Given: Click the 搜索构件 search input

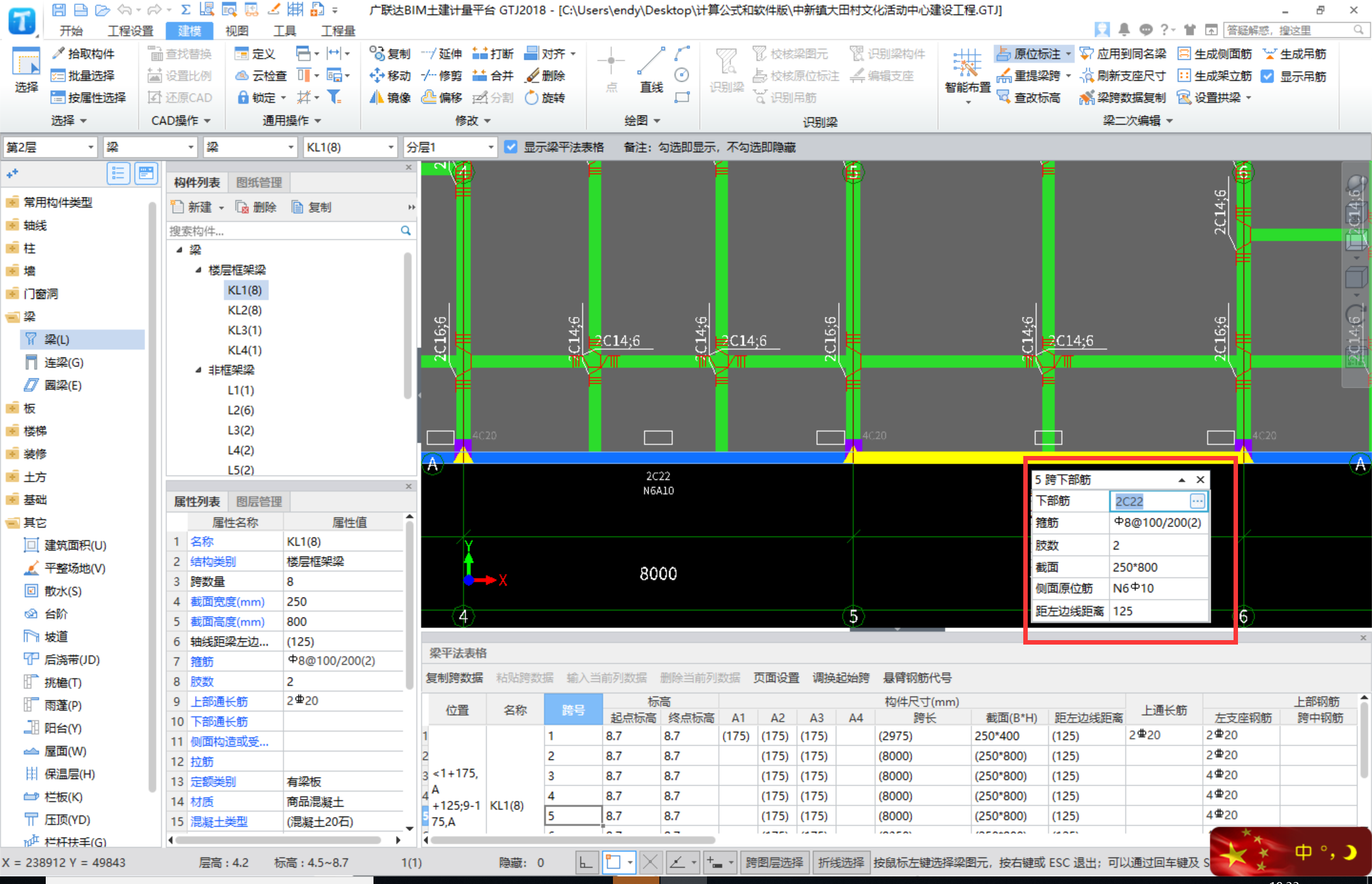Looking at the screenshot, I should pos(283,231).
